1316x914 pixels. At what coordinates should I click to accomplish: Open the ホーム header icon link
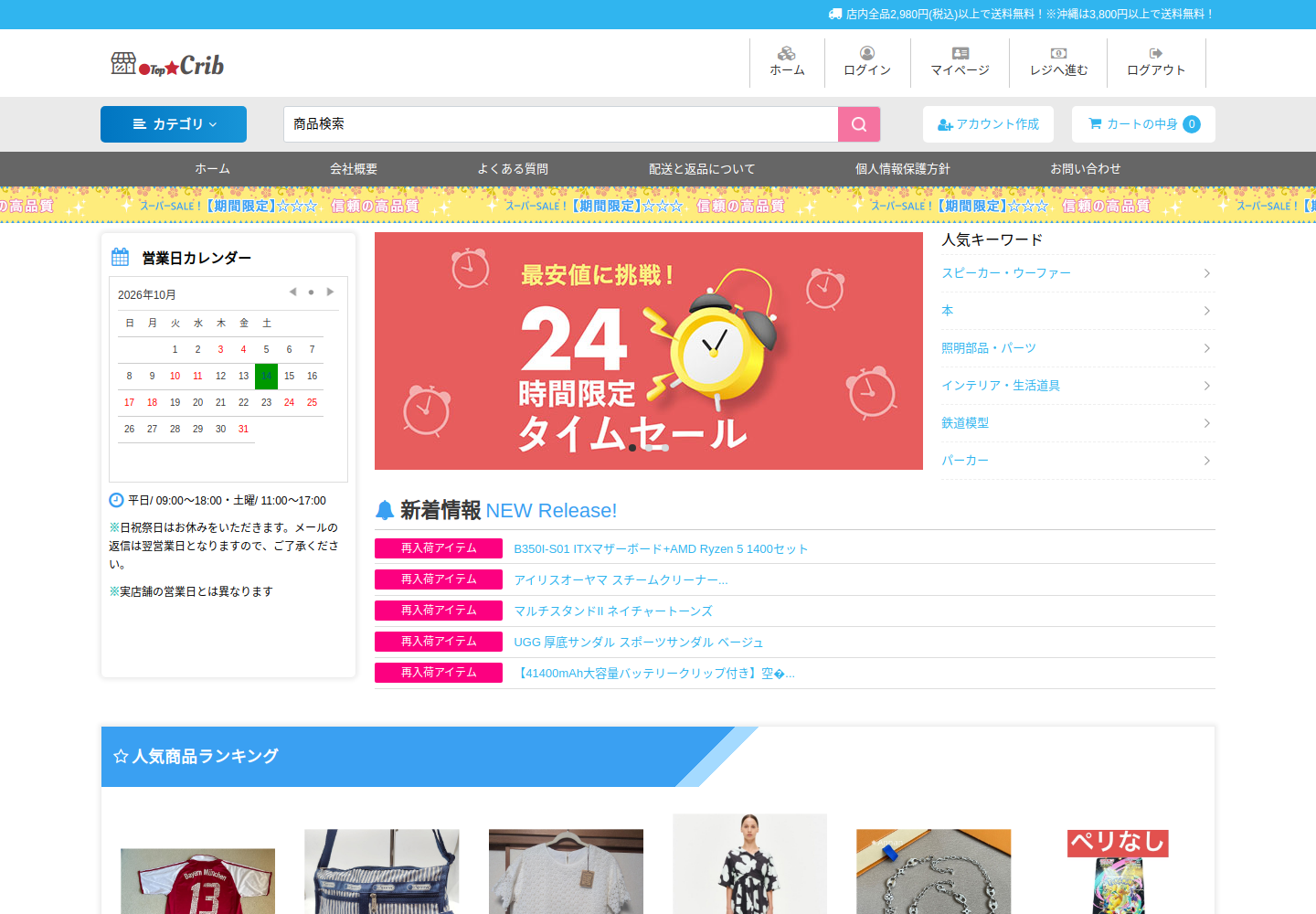[787, 62]
